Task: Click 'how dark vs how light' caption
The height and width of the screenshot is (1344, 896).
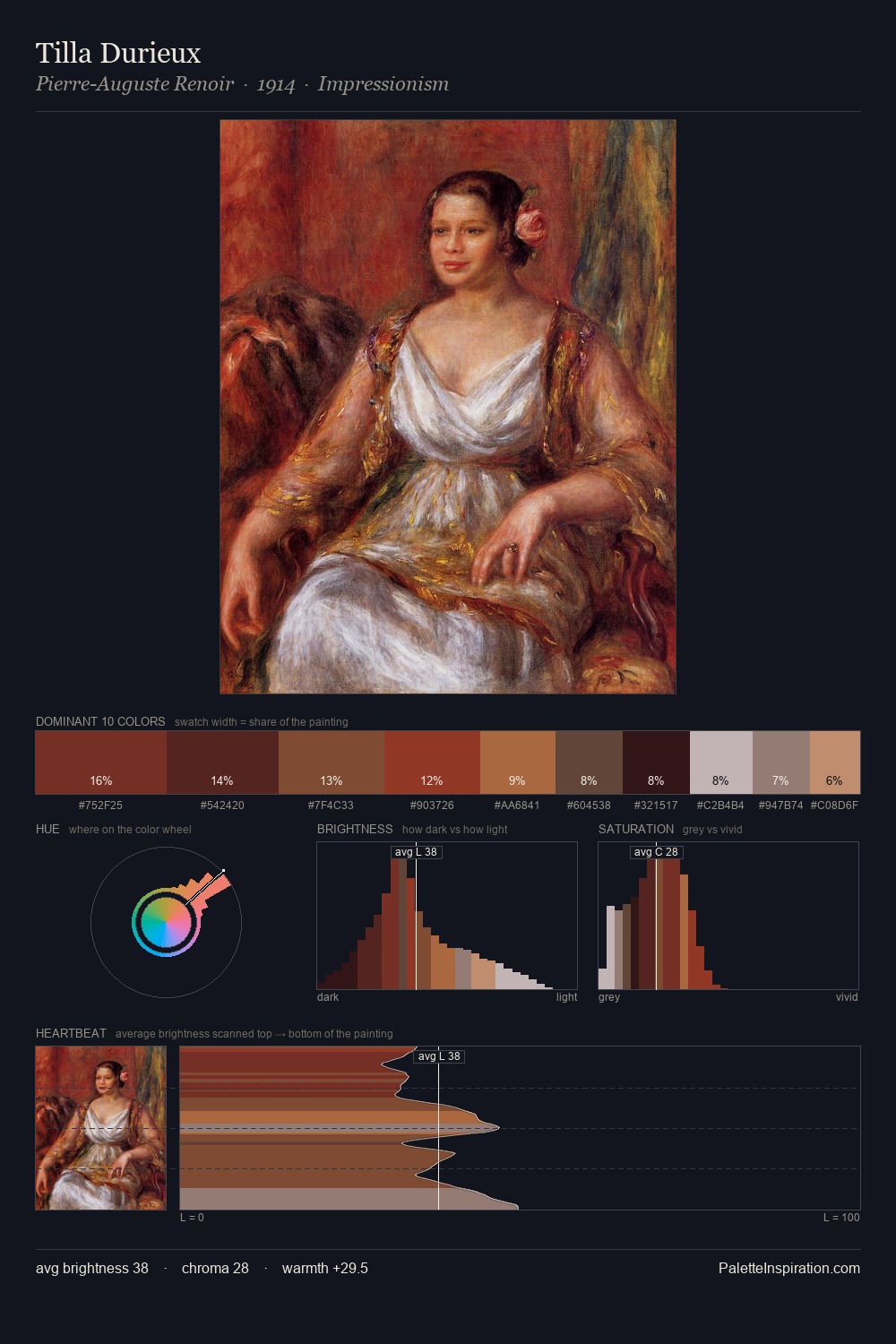Action: [x=454, y=830]
